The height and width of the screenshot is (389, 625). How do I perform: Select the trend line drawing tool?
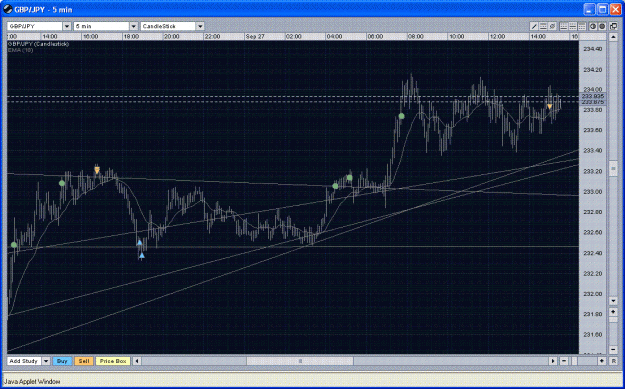pos(535,27)
